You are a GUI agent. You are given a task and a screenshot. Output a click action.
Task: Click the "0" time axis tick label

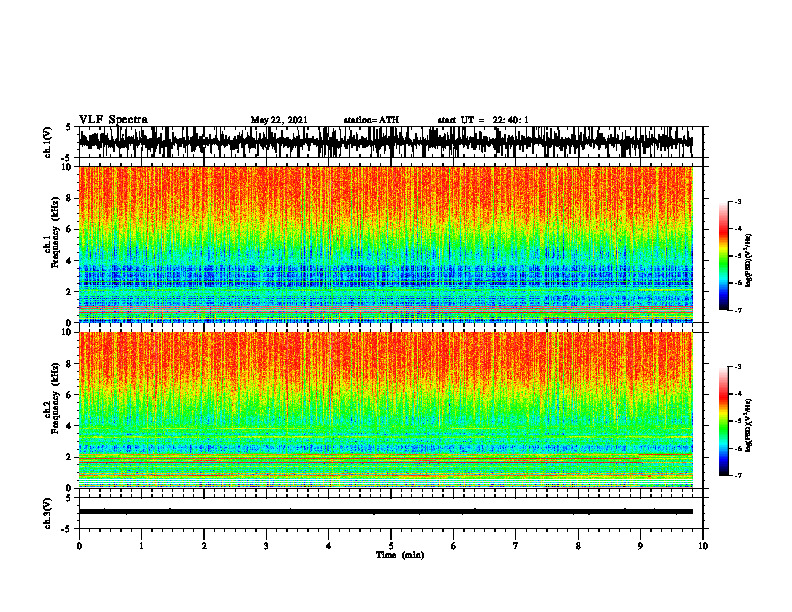[79, 546]
